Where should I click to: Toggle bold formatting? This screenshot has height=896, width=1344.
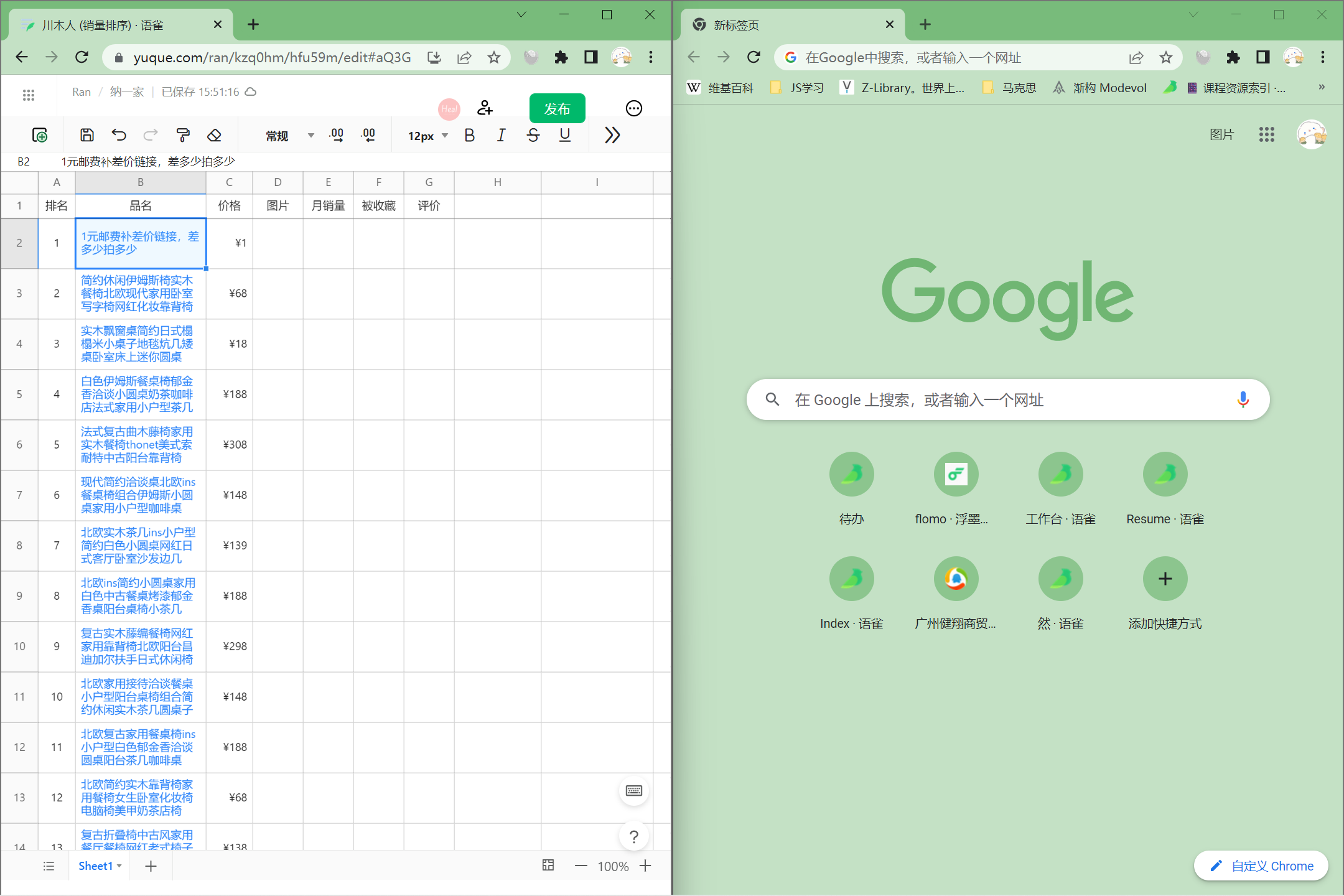click(470, 135)
